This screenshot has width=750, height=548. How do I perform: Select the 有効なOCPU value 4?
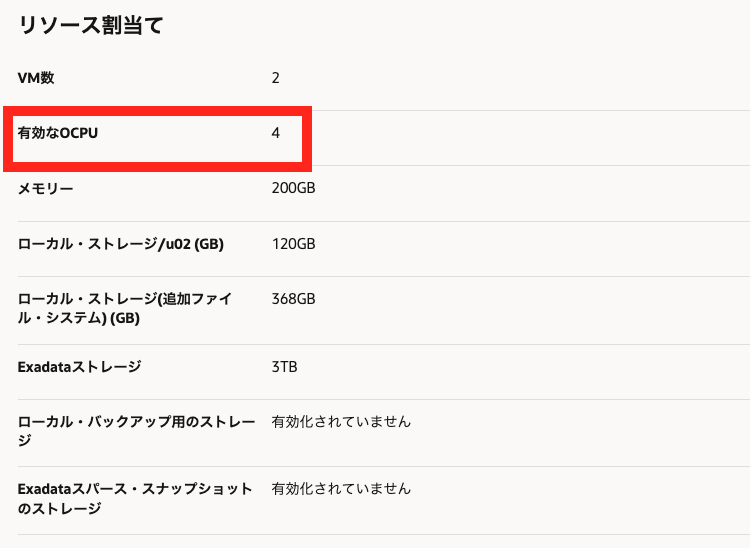tap(276, 132)
